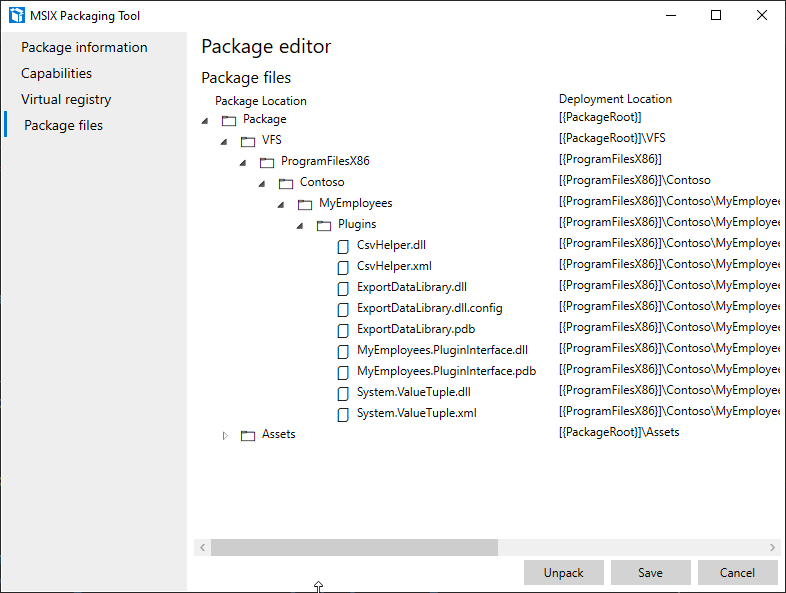
Task: Click the ExportDataLibrary.dll.config file icon
Action: 343,308
